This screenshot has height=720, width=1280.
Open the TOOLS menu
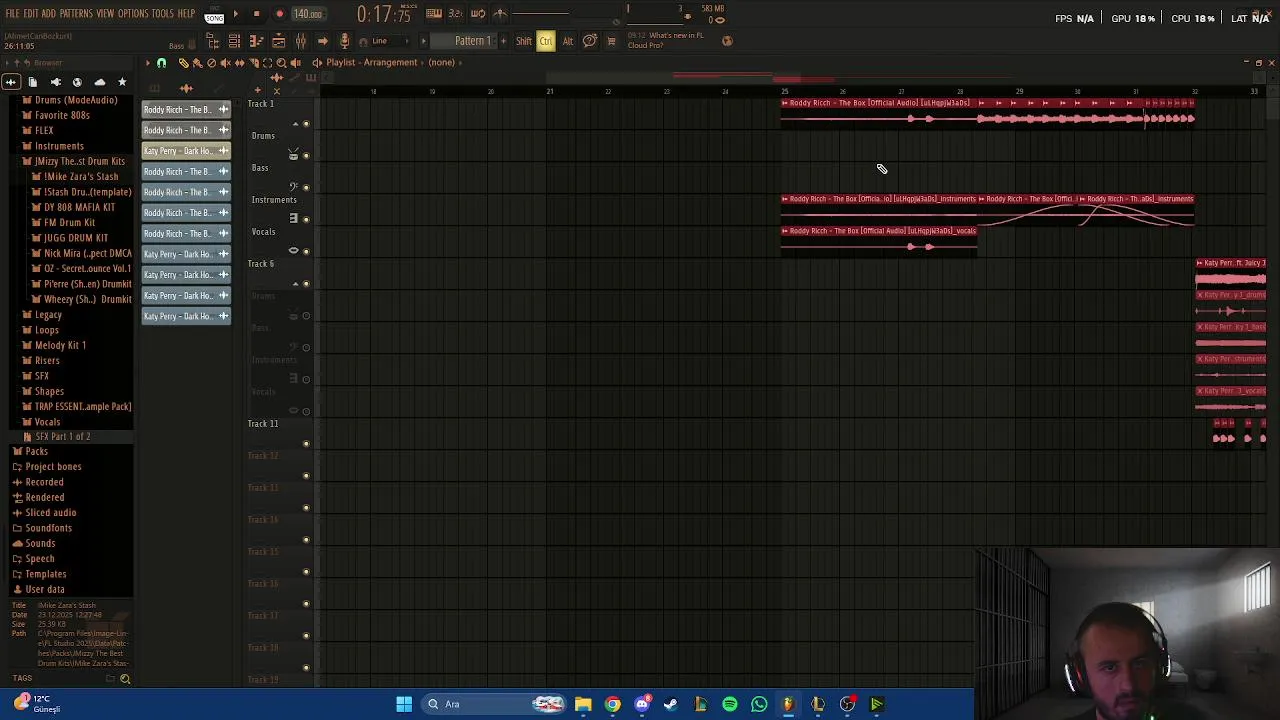(163, 14)
